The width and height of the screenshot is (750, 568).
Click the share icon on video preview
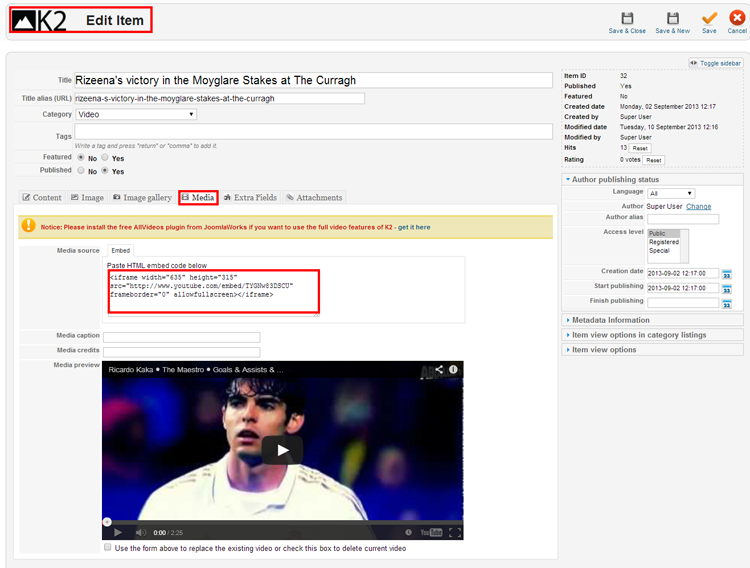tap(438, 369)
